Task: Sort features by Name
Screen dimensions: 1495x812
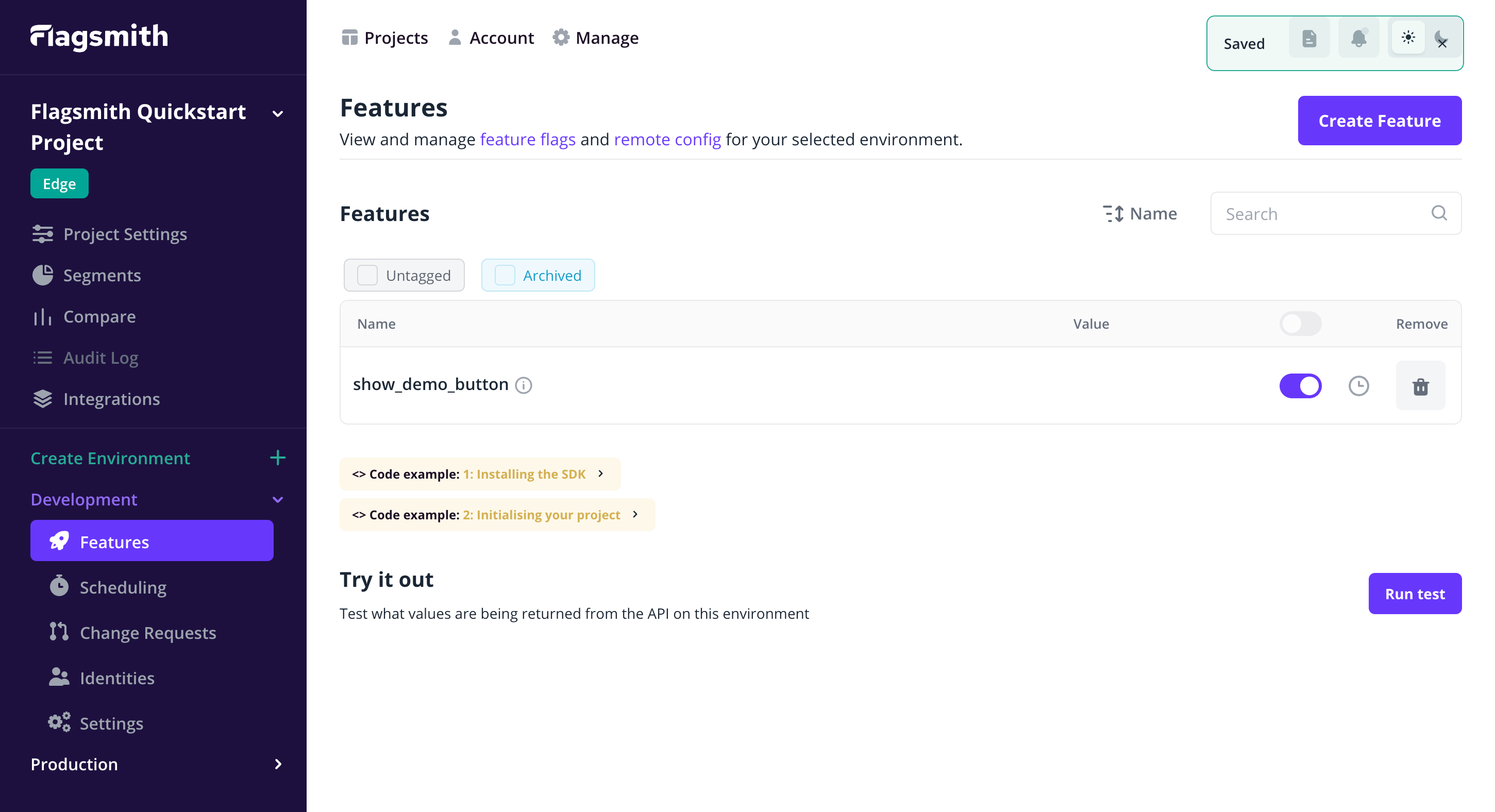Action: tap(1140, 214)
